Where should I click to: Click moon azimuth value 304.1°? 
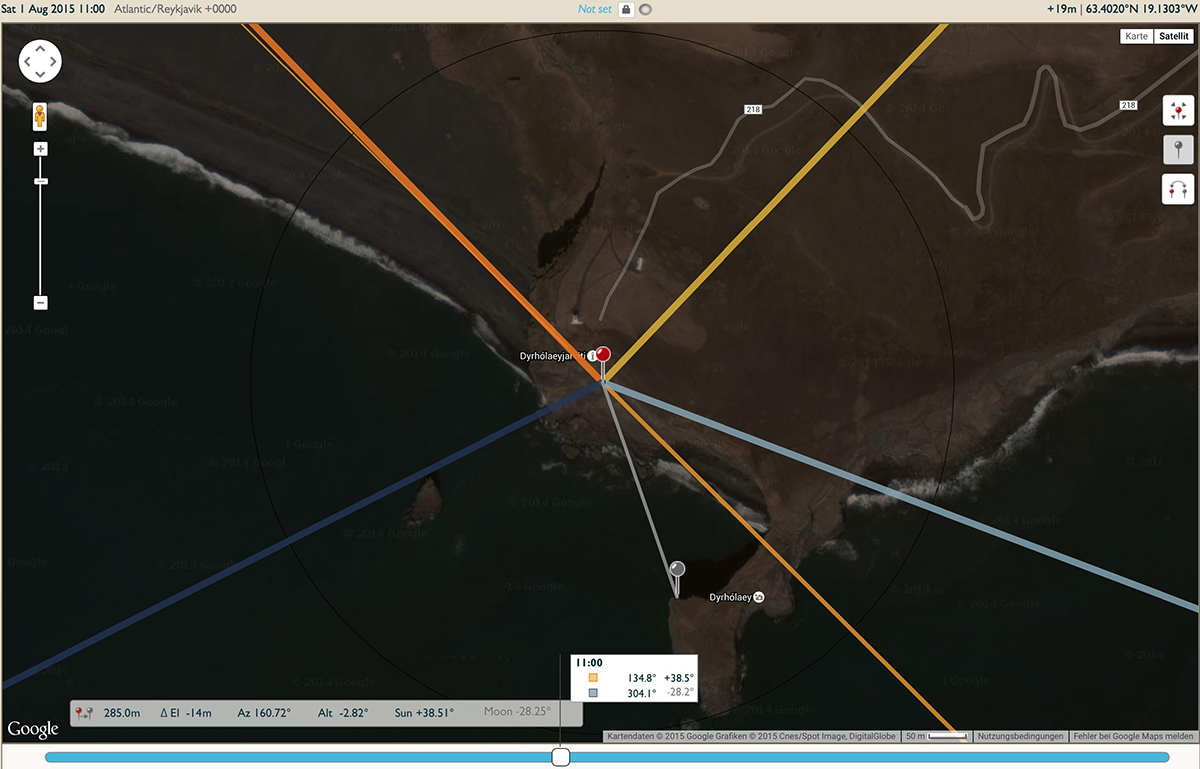pos(640,692)
